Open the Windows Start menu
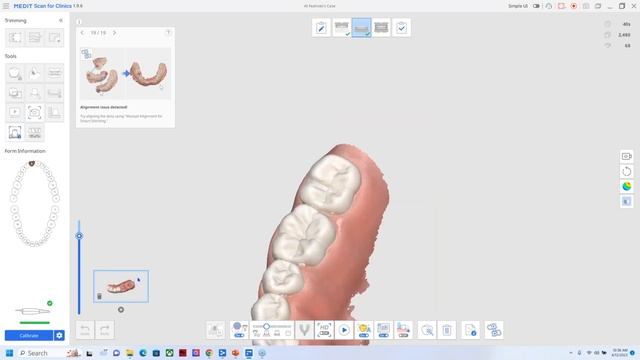The height and width of the screenshot is (360, 640). click(9, 353)
